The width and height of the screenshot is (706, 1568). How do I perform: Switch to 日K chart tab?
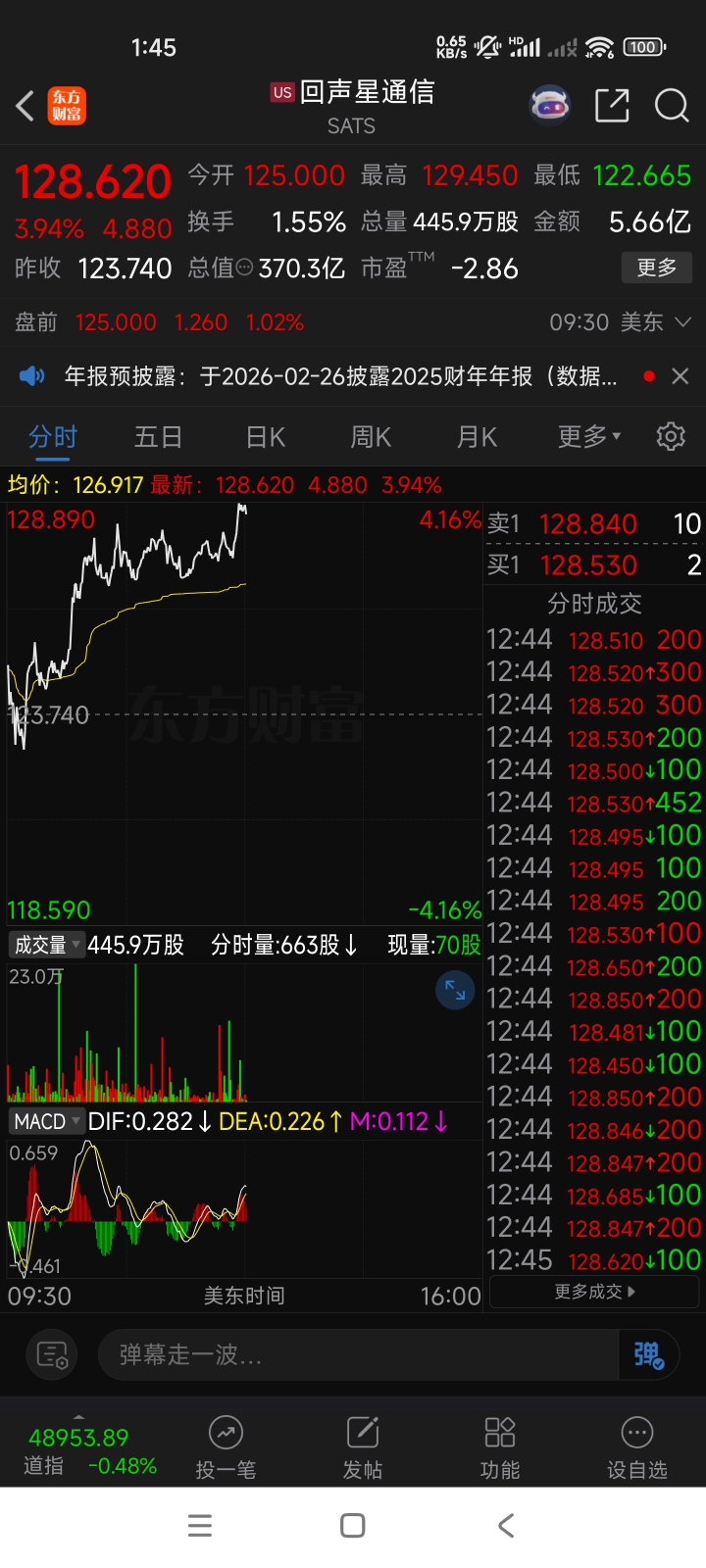tap(265, 437)
